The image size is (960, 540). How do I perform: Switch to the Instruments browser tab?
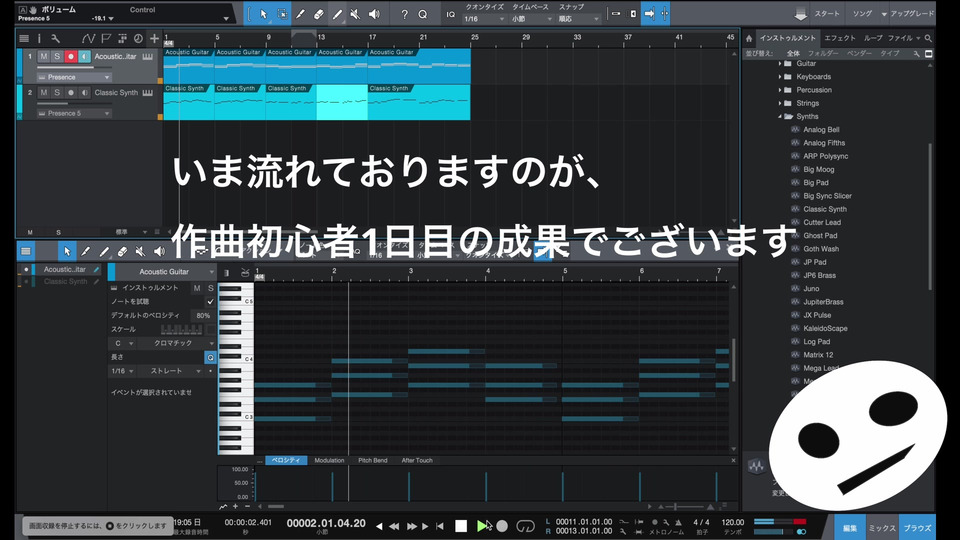point(787,38)
